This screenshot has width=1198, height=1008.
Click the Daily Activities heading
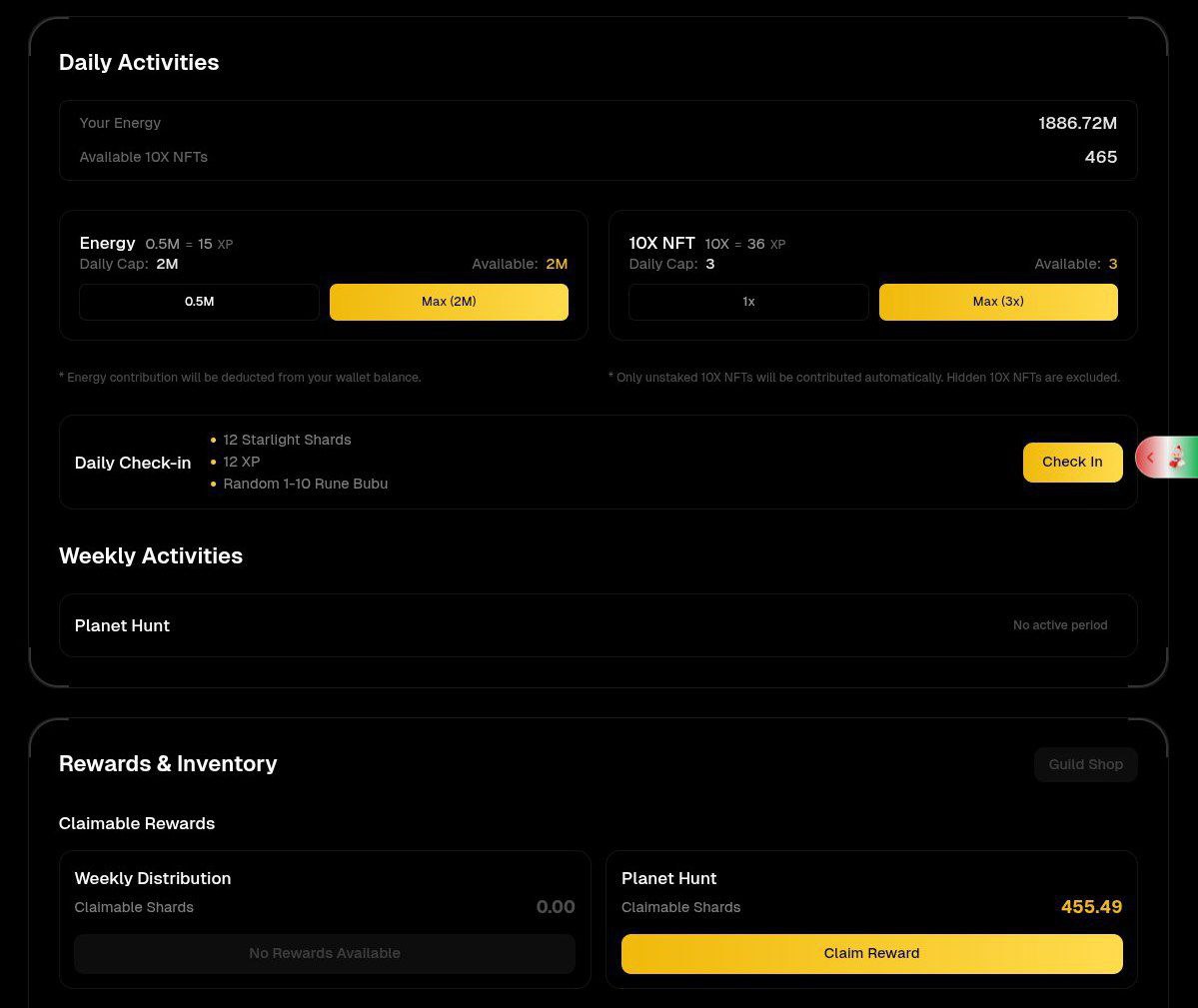pos(138,62)
